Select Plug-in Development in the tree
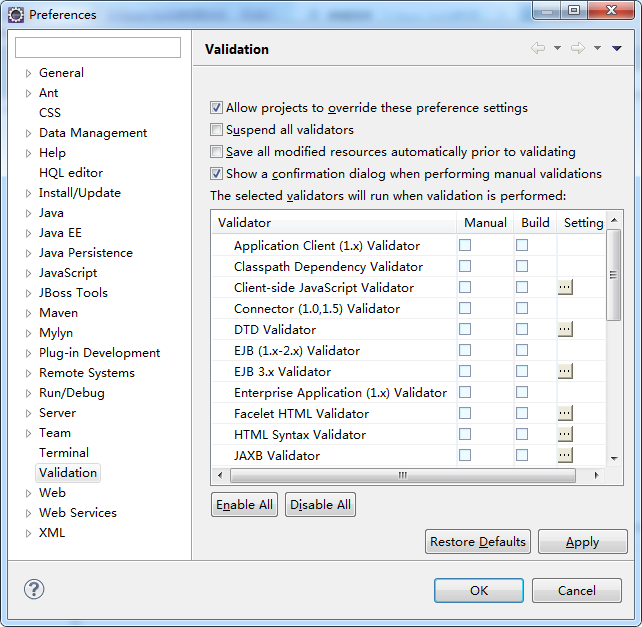642x627 pixels. [99, 353]
